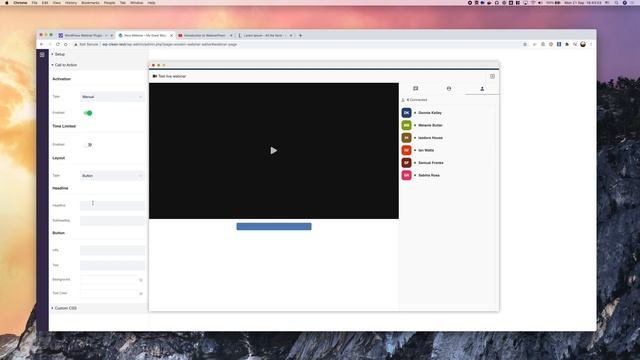Click the expand icon in webinar preview header
The height and width of the screenshot is (360, 640).
coord(492,76)
